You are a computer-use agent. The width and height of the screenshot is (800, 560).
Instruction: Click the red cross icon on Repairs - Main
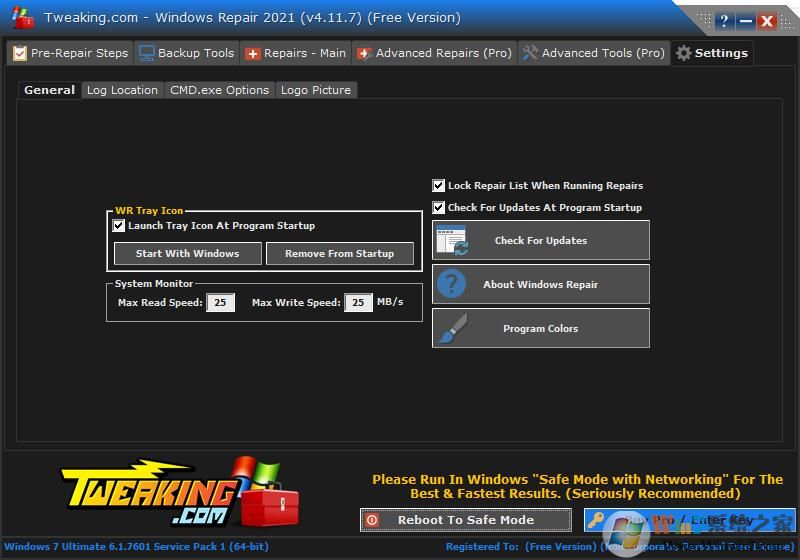(x=253, y=54)
